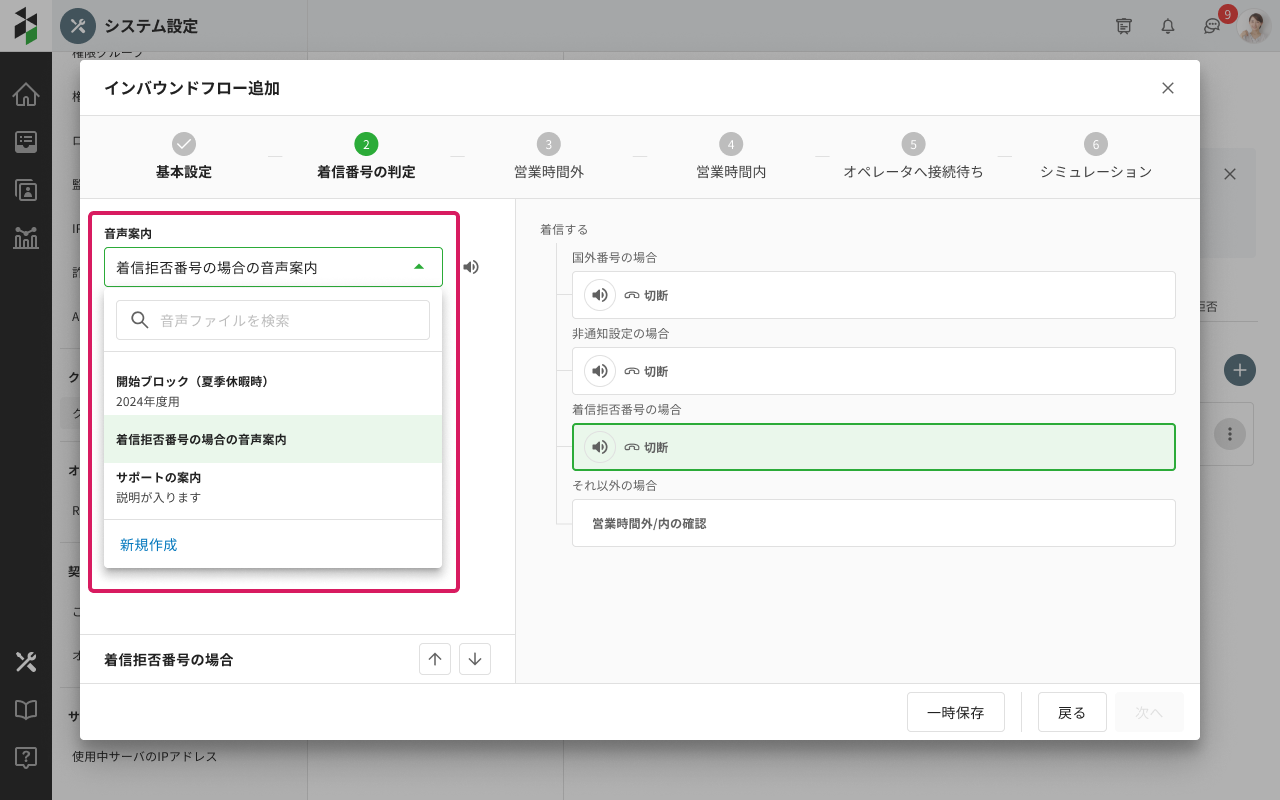This screenshot has height=800, width=1280.
Task: Open the help question mark icon
Action: 26,758
